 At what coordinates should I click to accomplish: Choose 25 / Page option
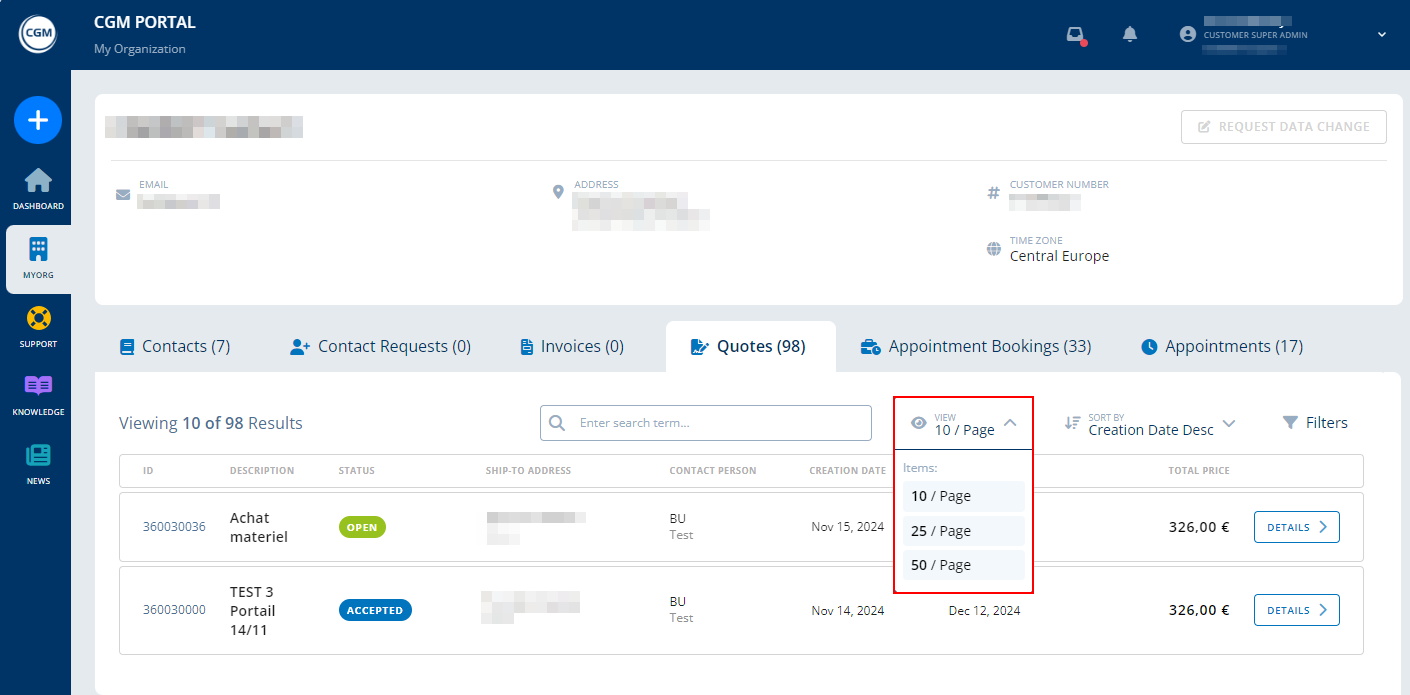(x=963, y=531)
